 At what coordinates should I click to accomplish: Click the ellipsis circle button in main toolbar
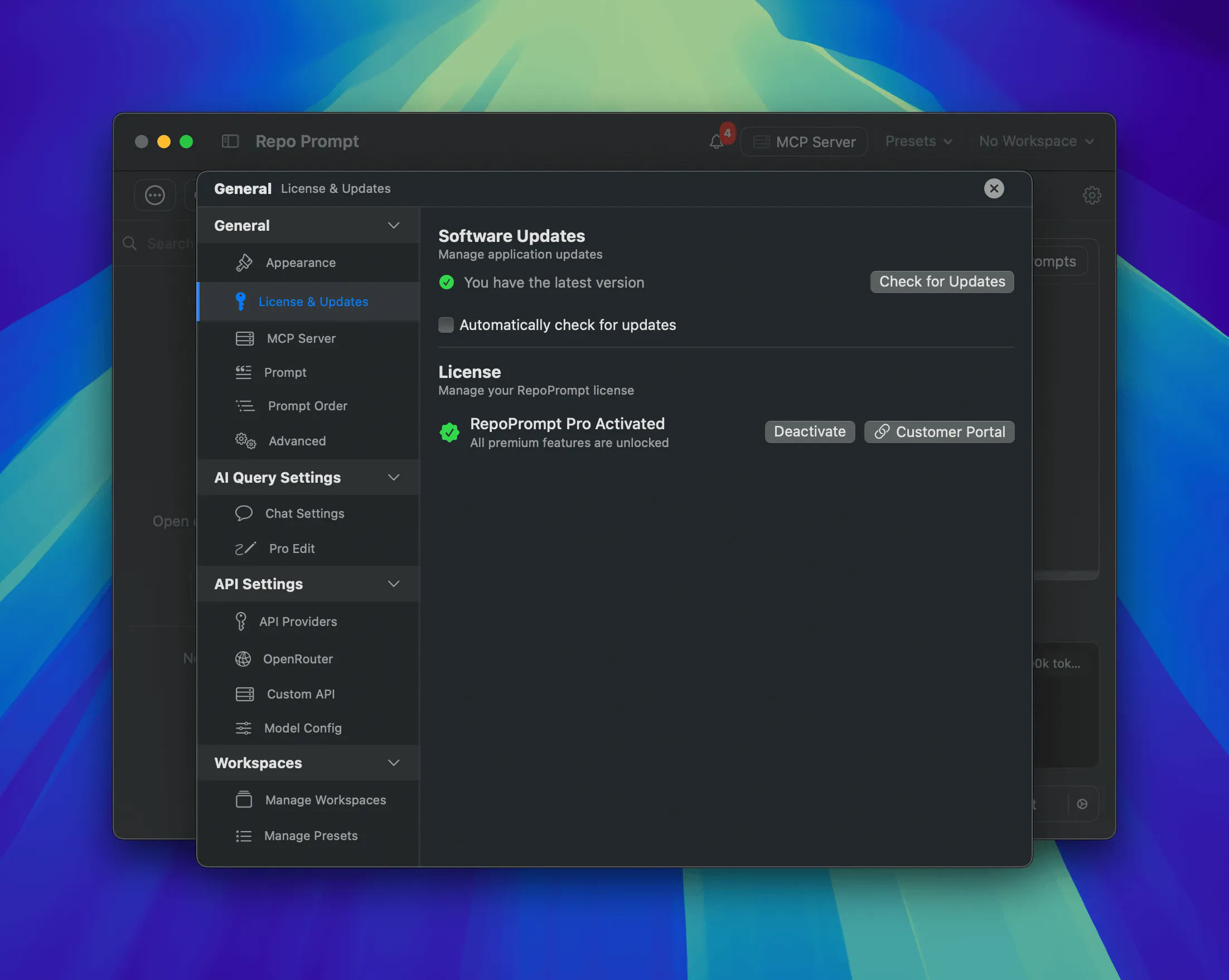coord(155,195)
